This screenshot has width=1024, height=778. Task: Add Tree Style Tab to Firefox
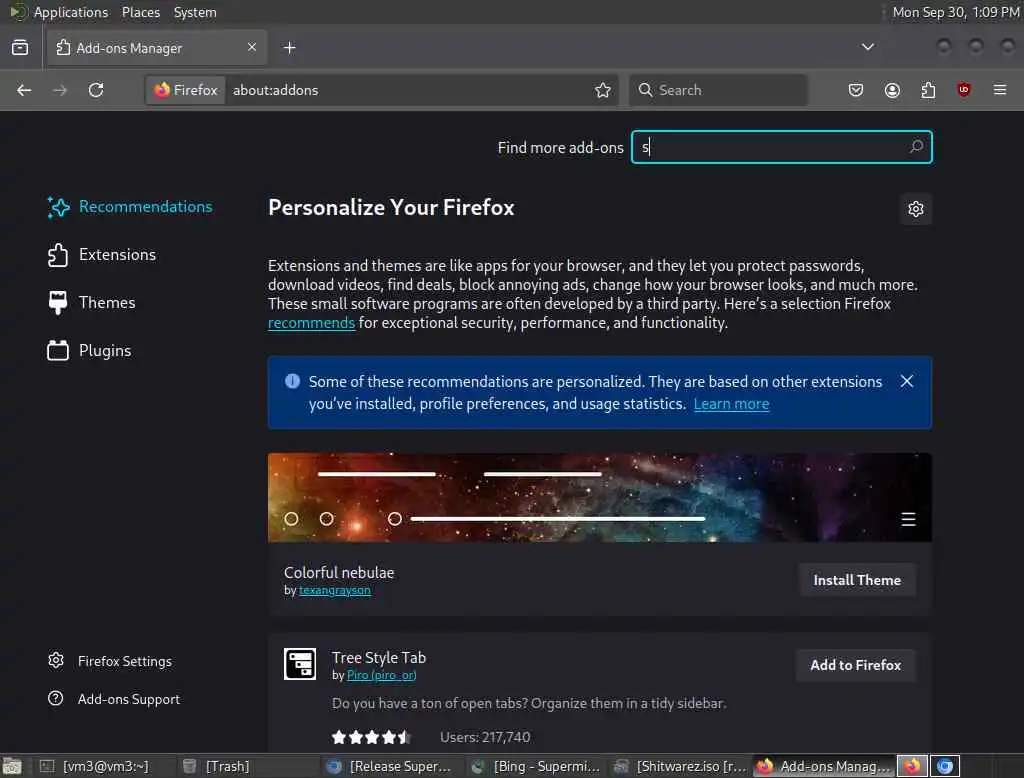[856, 665]
